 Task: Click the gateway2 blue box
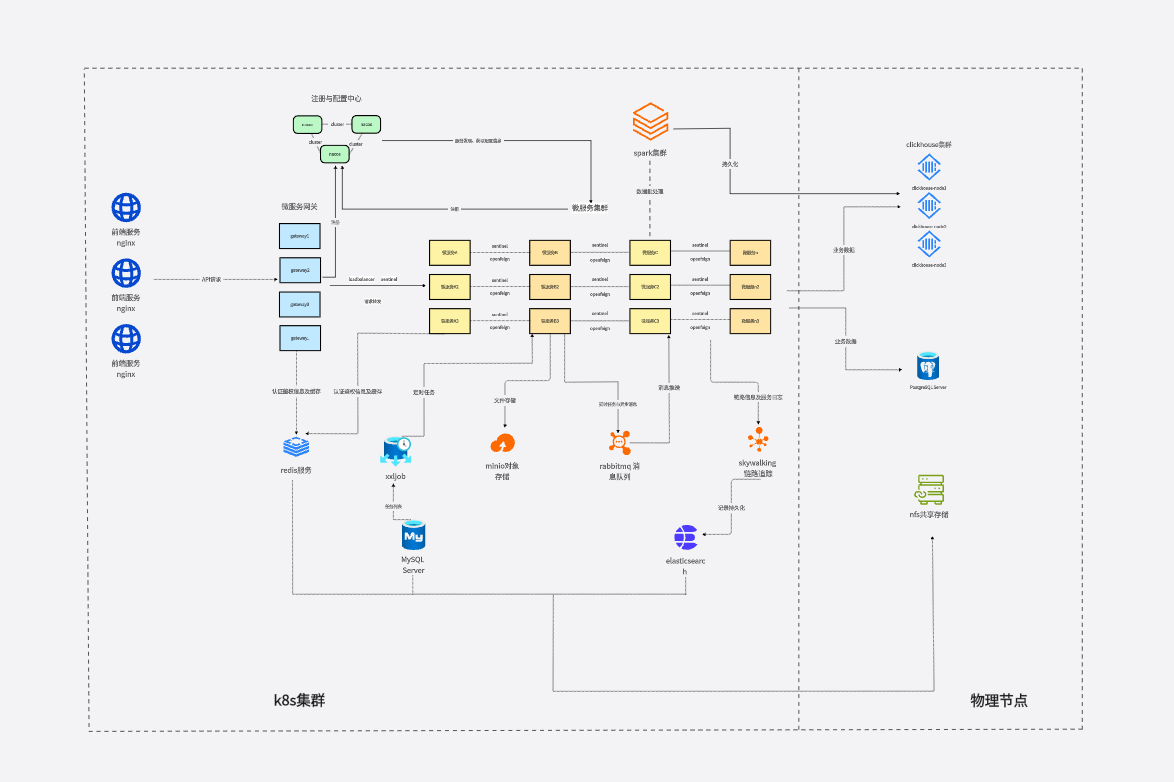(x=300, y=270)
